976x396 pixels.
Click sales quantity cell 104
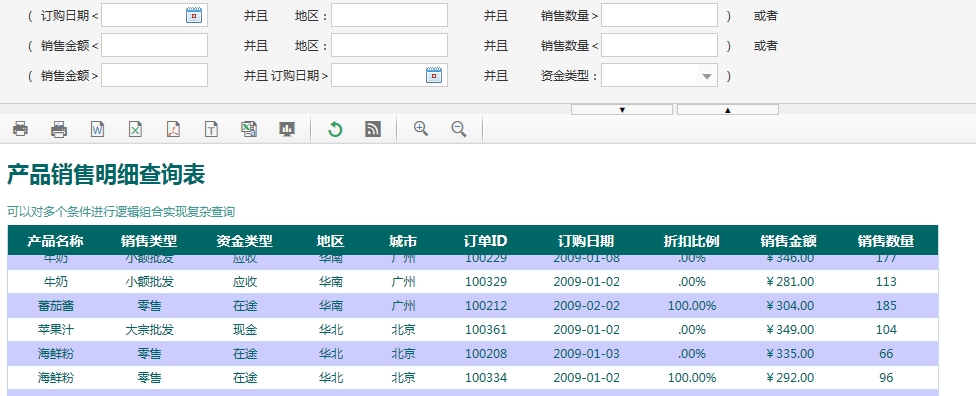[886, 329]
